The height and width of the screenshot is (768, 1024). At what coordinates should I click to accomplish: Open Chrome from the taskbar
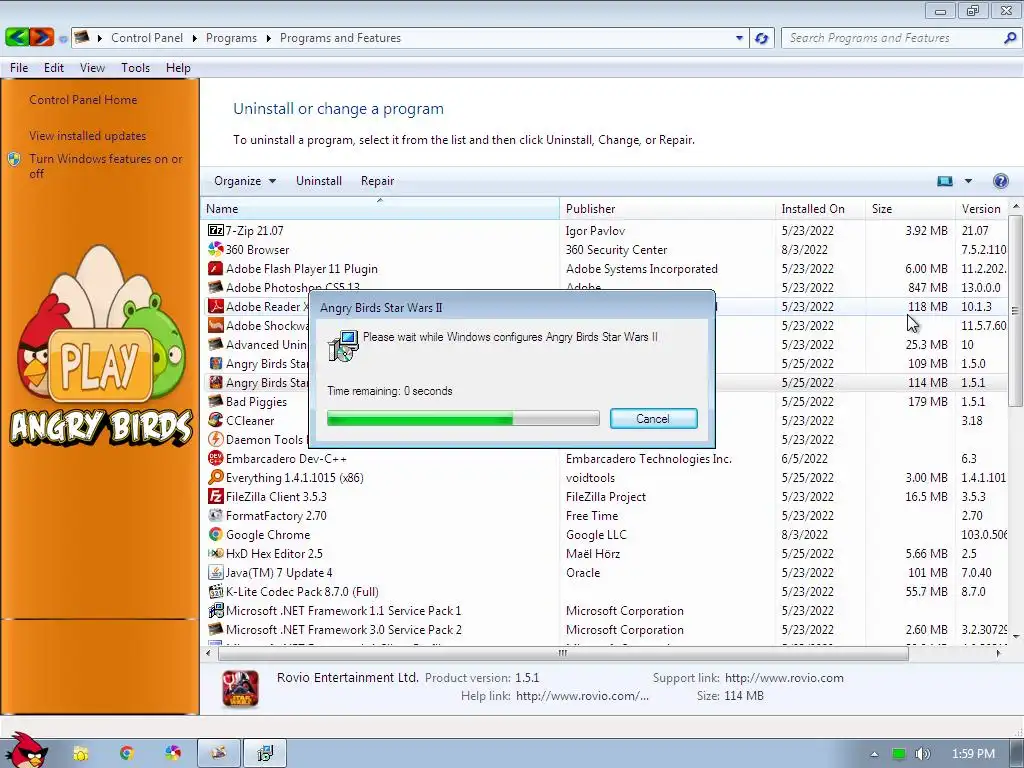(x=126, y=753)
